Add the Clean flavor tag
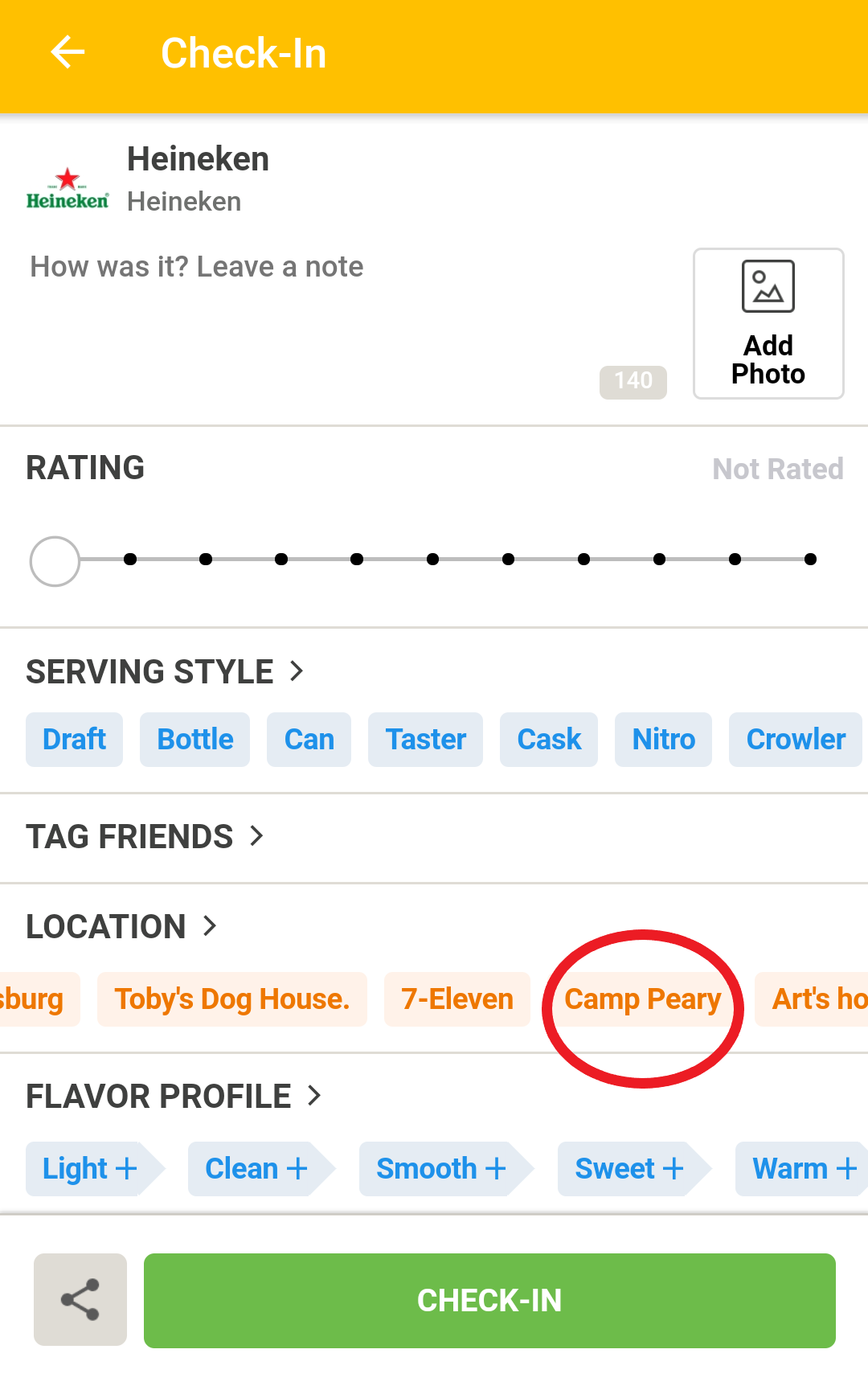Image resolution: width=868 pixels, height=1378 pixels. (261, 1169)
